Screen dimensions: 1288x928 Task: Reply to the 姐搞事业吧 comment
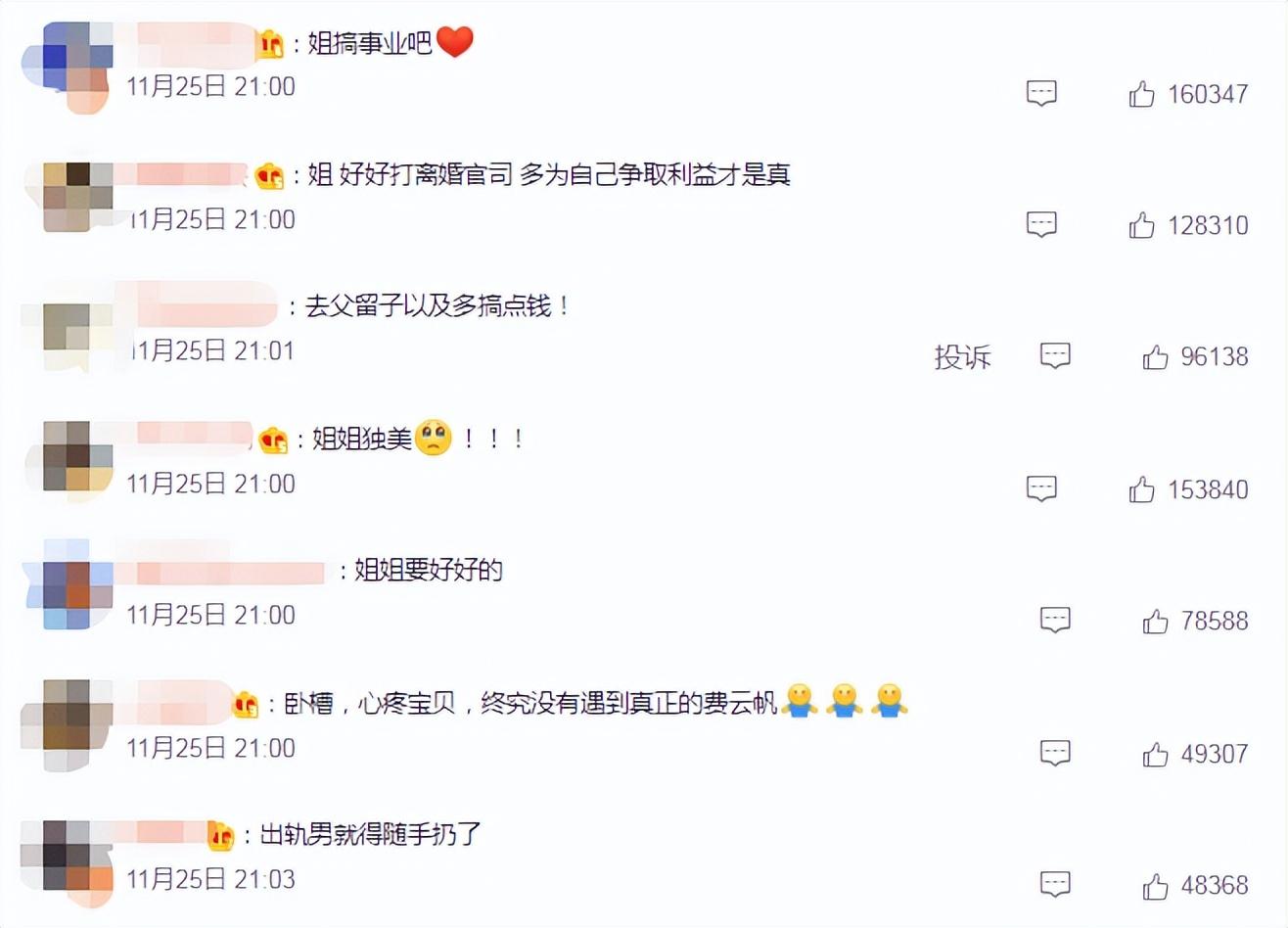point(1041,94)
